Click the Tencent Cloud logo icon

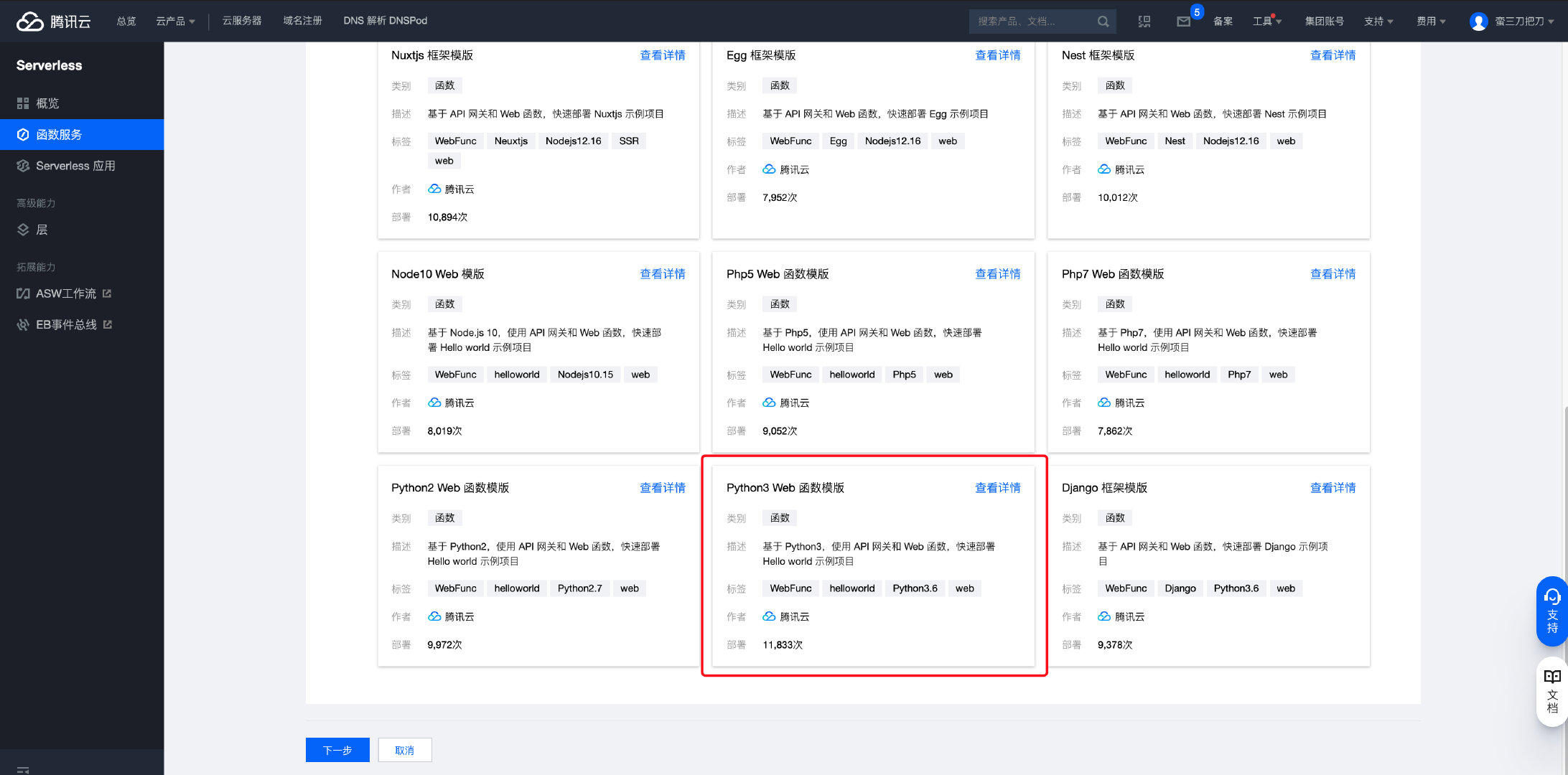point(30,22)
